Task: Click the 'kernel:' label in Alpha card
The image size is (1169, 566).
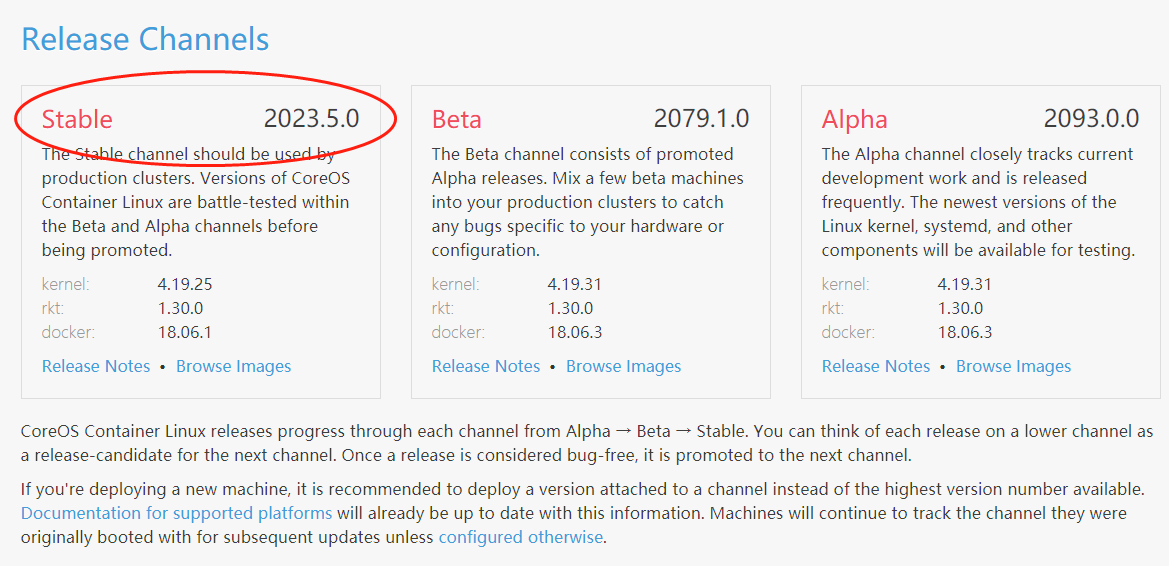Action: click(x=845, y=284)
